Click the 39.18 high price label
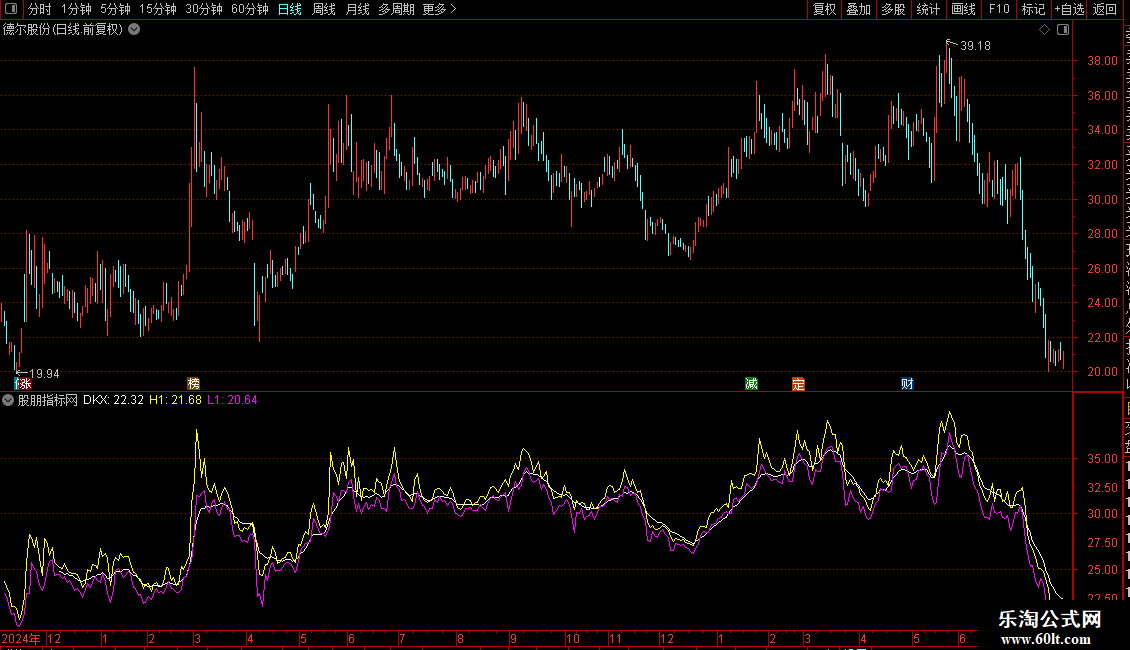Screen dimensions: 1130x650 coord(975,46)
